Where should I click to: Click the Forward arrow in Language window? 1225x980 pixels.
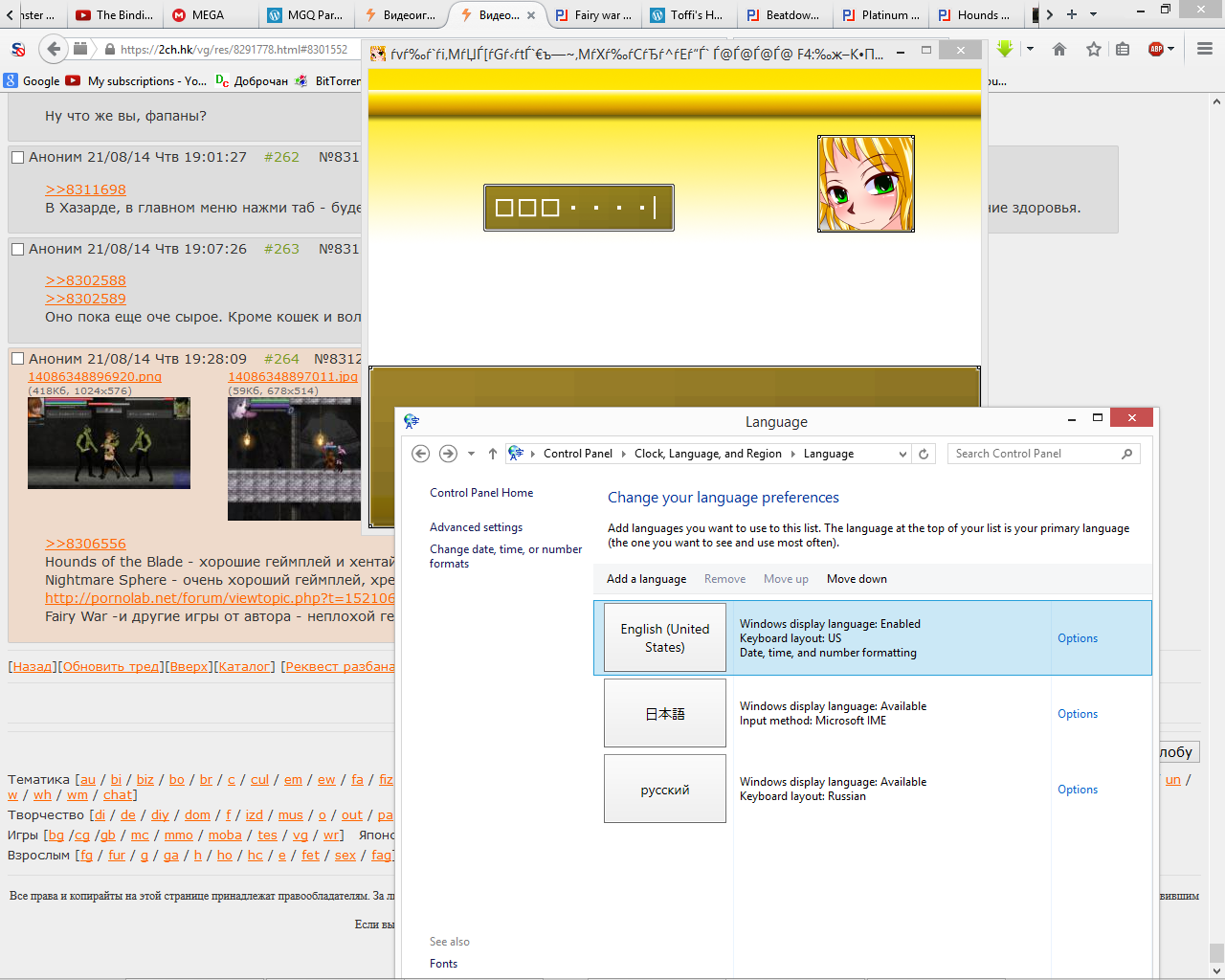448,454
